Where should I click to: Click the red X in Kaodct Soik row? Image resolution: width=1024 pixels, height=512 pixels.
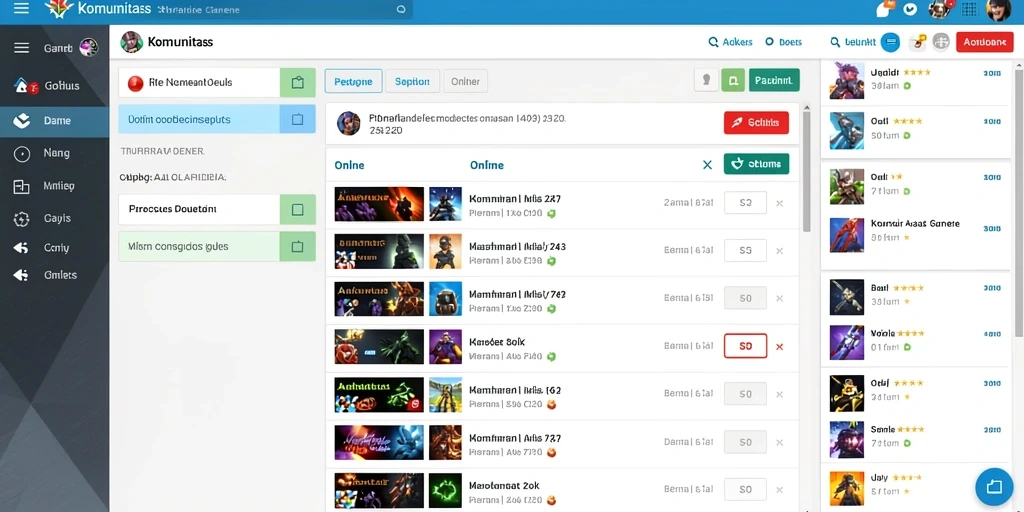pos(779,347)
